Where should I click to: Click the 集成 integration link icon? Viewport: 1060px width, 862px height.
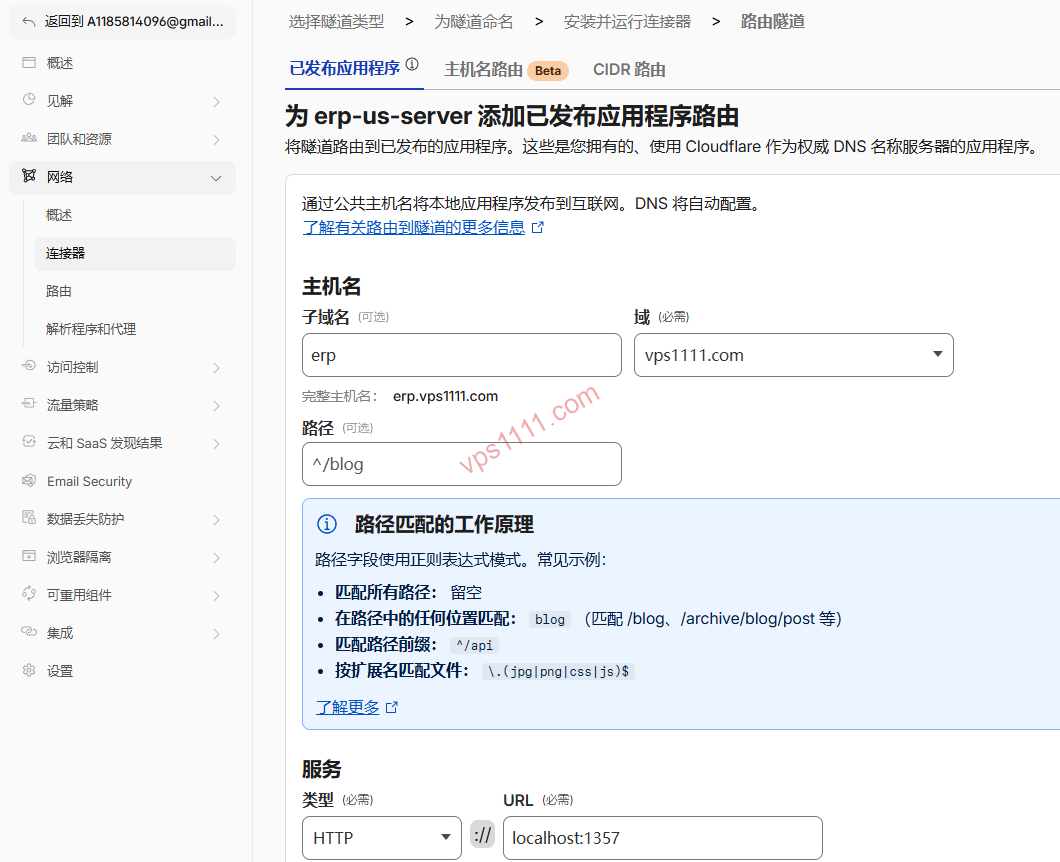pos(29,631)
